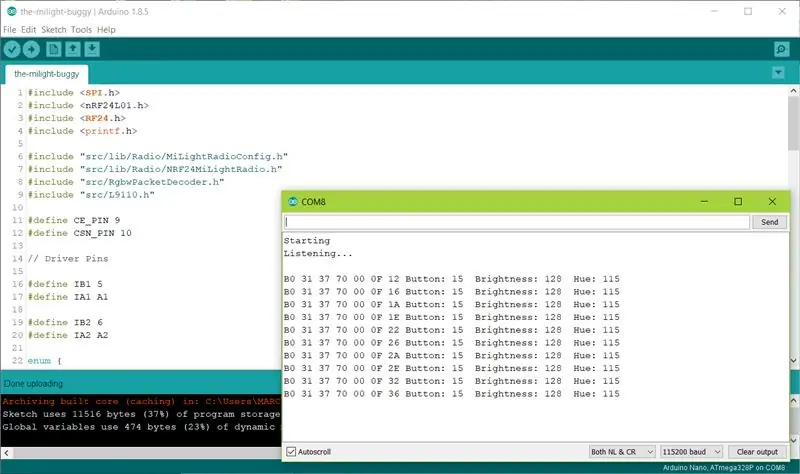Image resolution: width=800 pixels, height=474 pixels.
Task: Open the Tools menu
Action: [81, 30]
